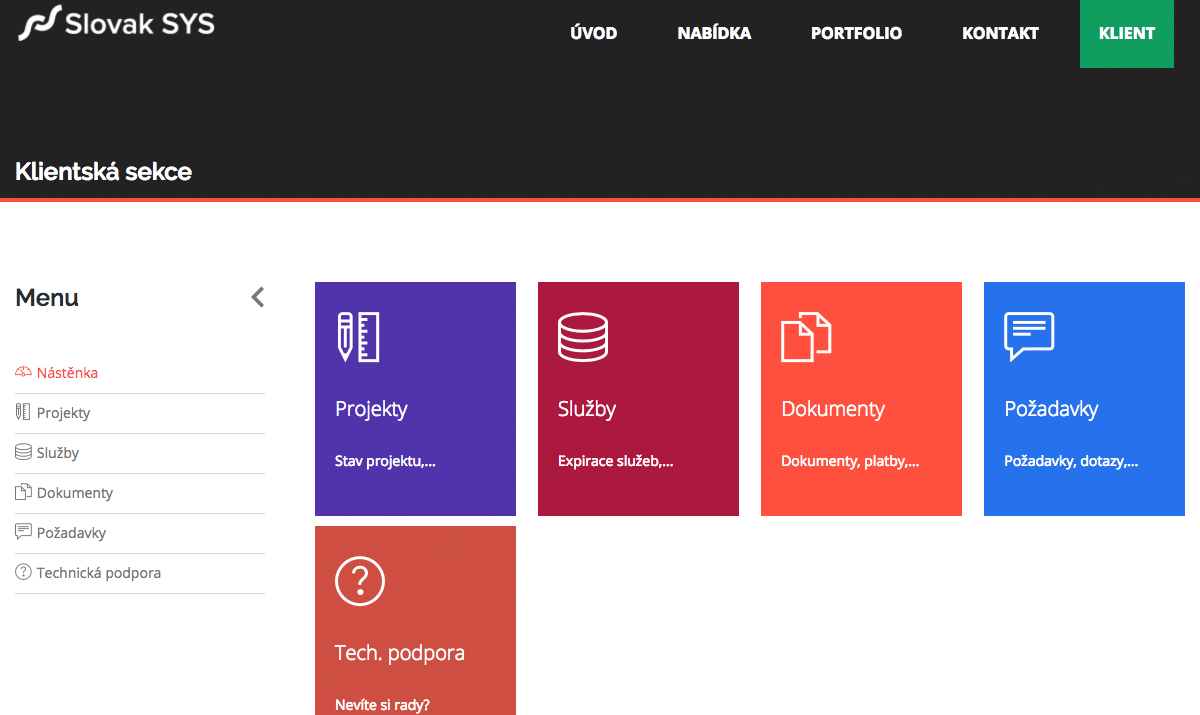
Task: Go to NABÍDKA in top navigation
Action: click(x=714, y=33)
